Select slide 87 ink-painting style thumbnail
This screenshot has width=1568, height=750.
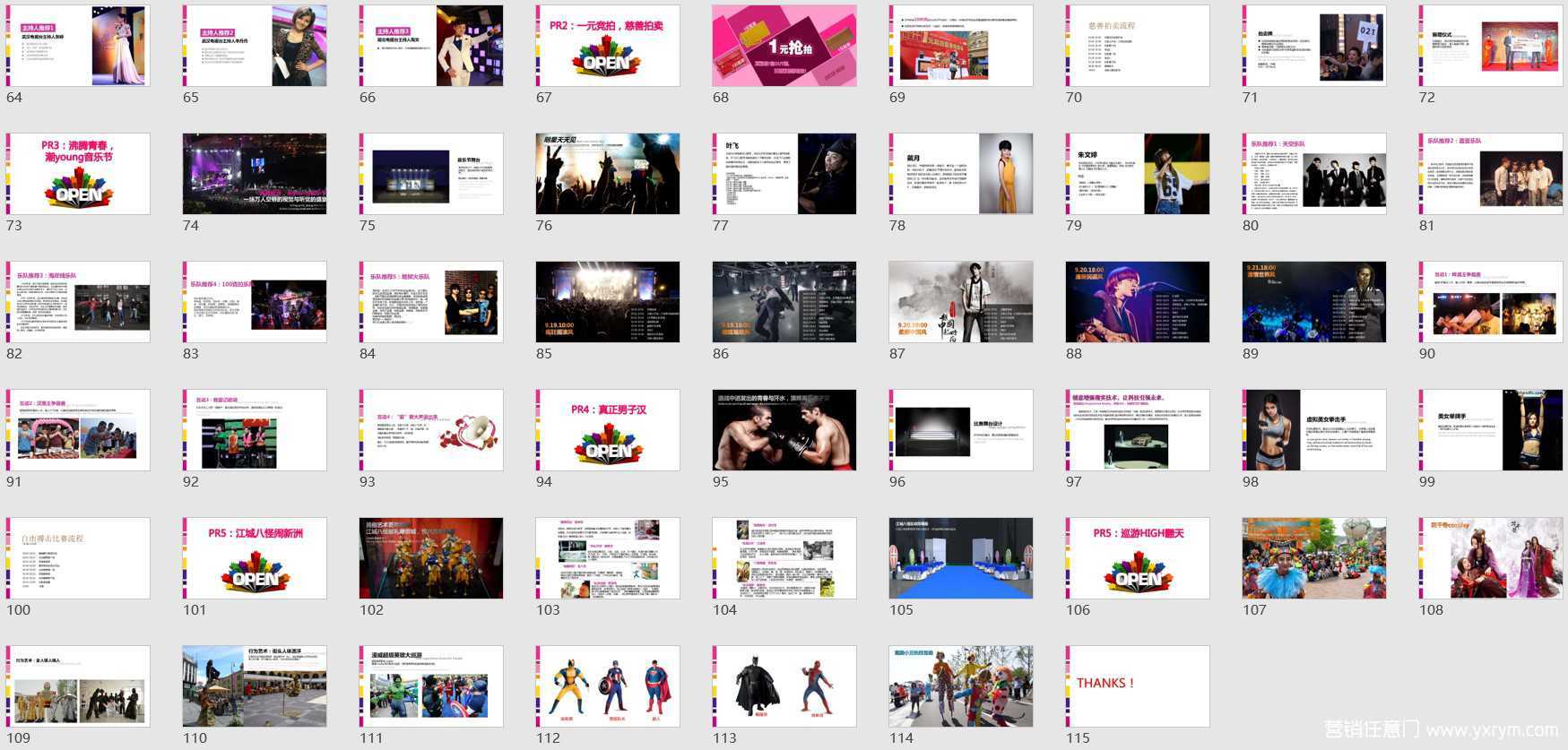click(961, 302)
